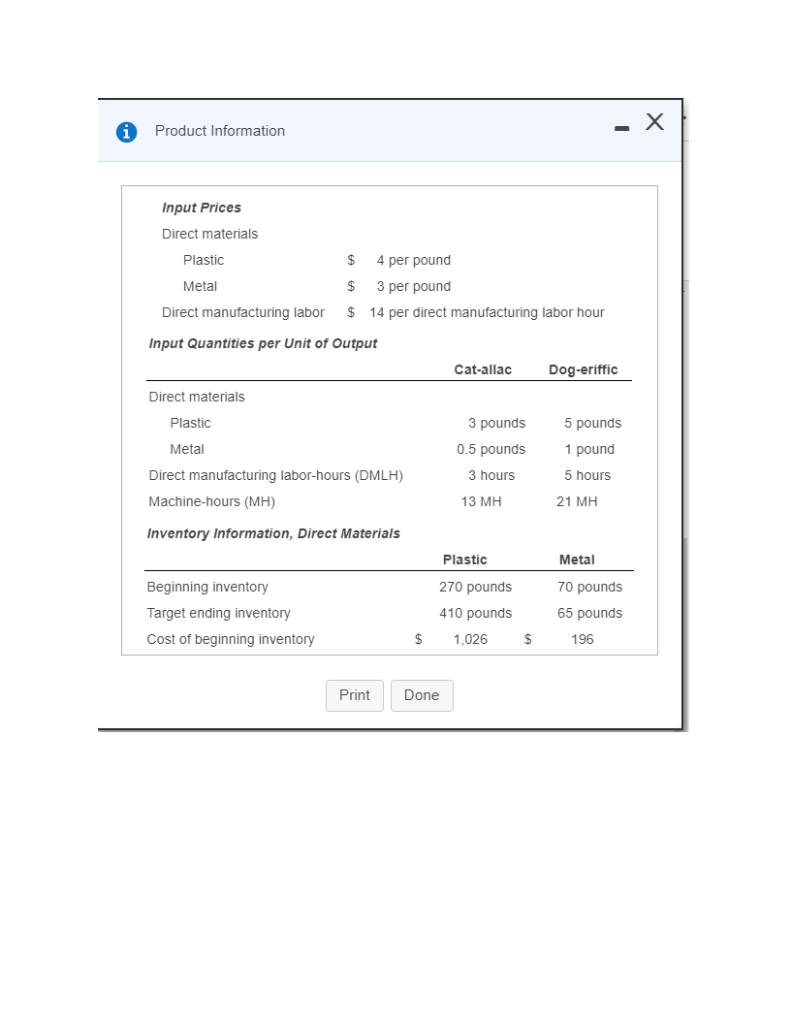Click 'Plastic' inventory column header
The height and width of the screenshot is (1024, 791).
tap(465, 560)
